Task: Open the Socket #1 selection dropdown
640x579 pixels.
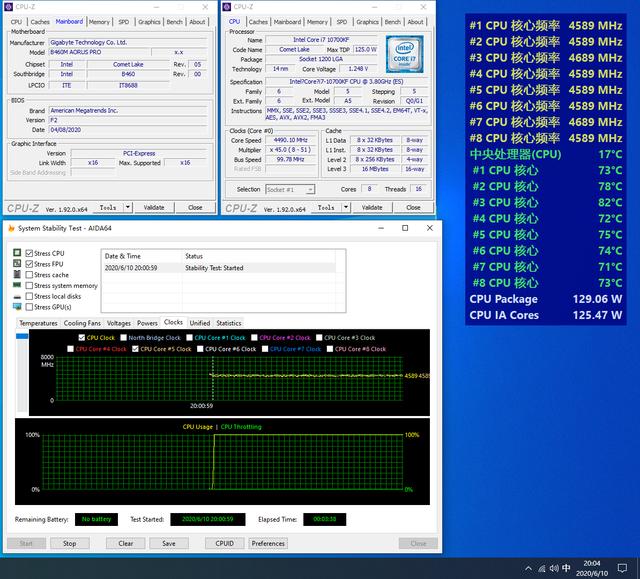Action: tap(290, 190)
